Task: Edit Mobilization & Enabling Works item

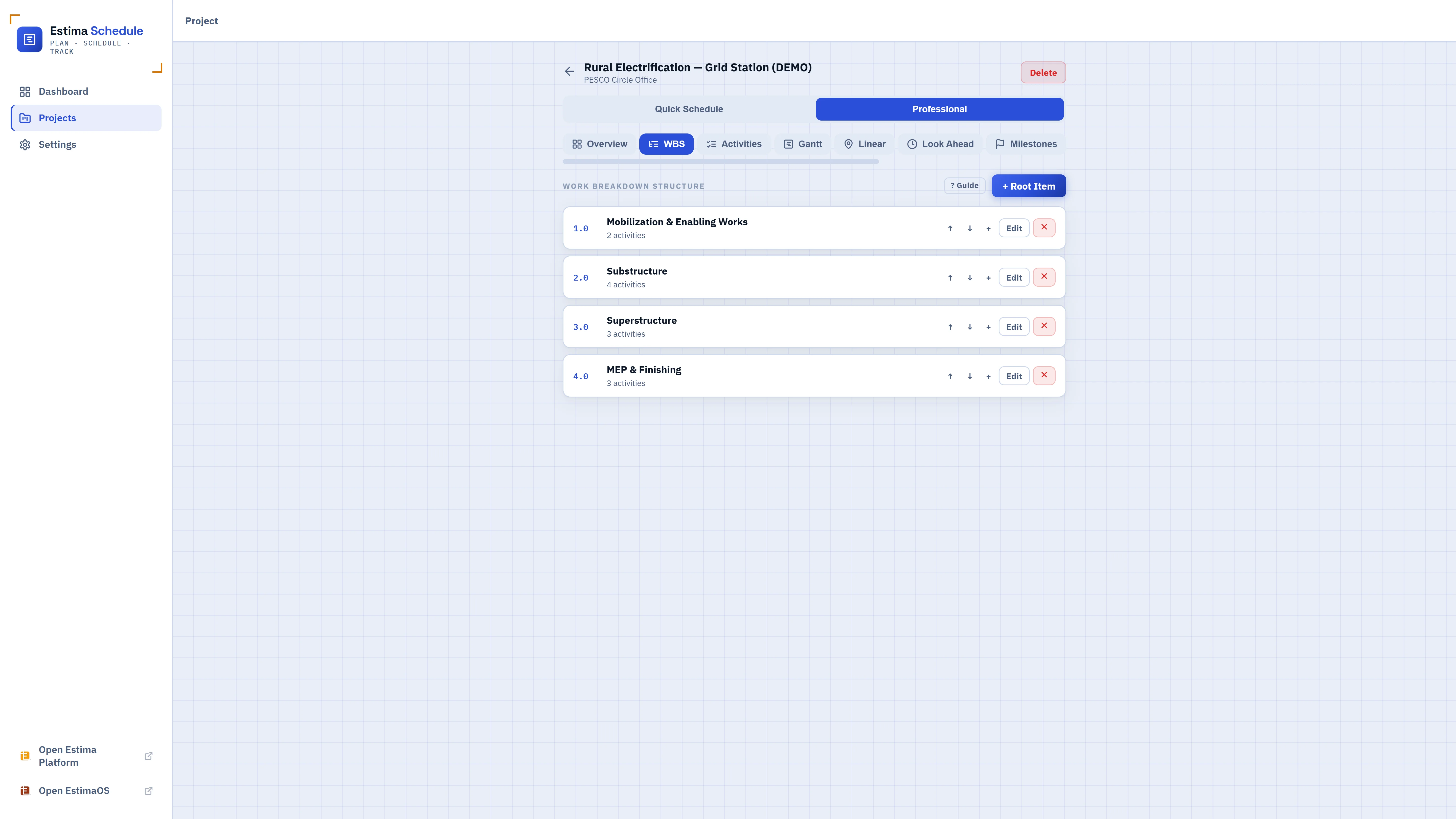Action: click(x=1014, y=228)
